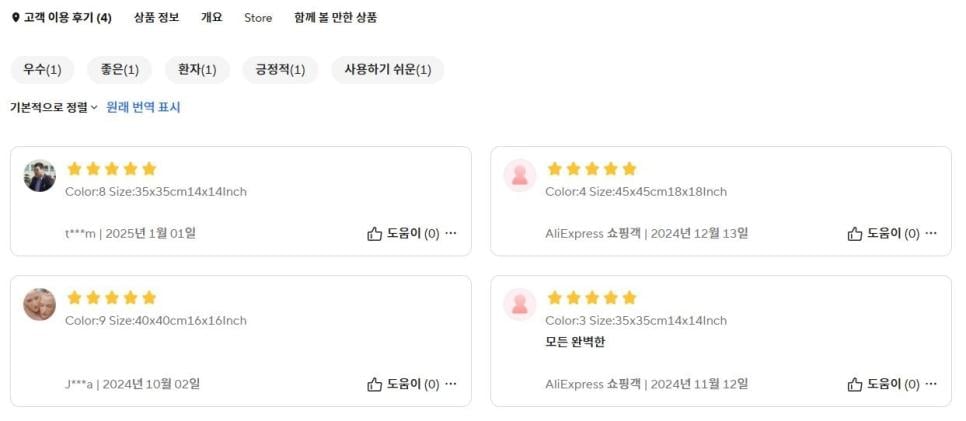Click the location pin icon beside 고객 이용 후기

point(15,18)
